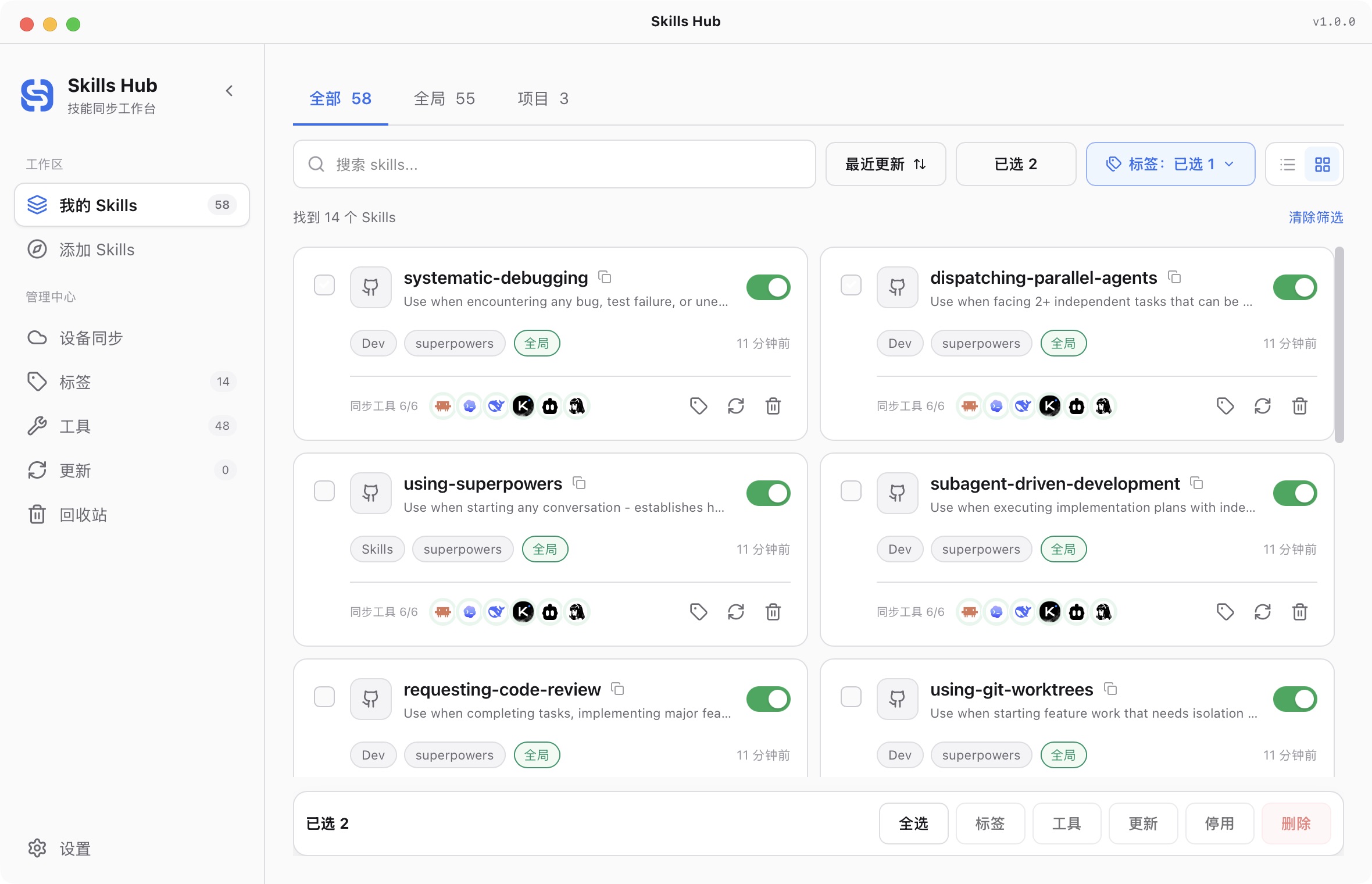Click 清除筛选 to clear filters
The image size is (1372, 884).
(1316, 217)
